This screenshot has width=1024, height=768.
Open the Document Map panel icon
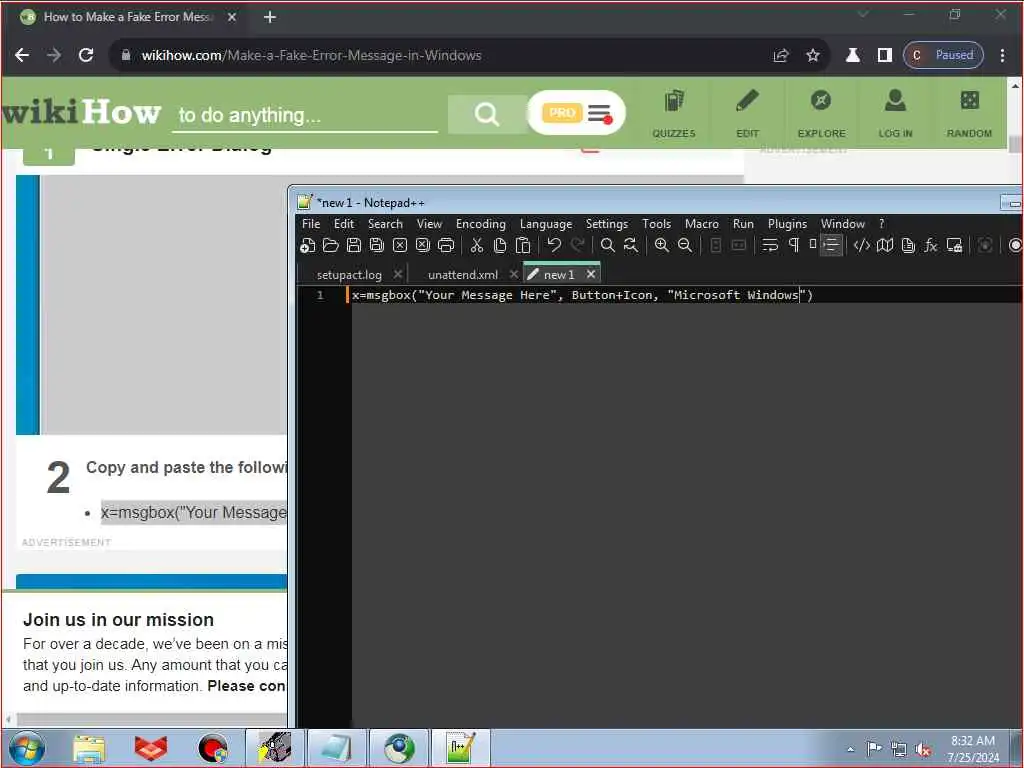[x=885, y=246]
